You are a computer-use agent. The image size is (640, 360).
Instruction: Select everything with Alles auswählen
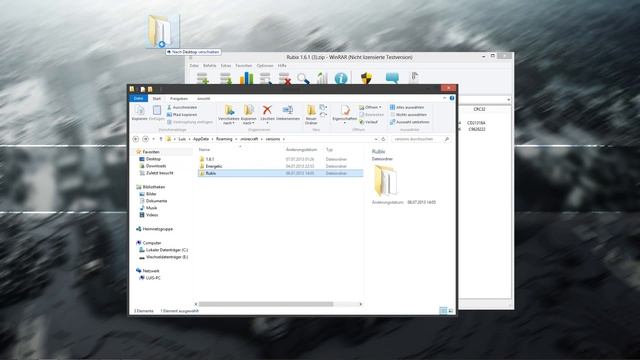pyautogui.click(x=407, y=107)
